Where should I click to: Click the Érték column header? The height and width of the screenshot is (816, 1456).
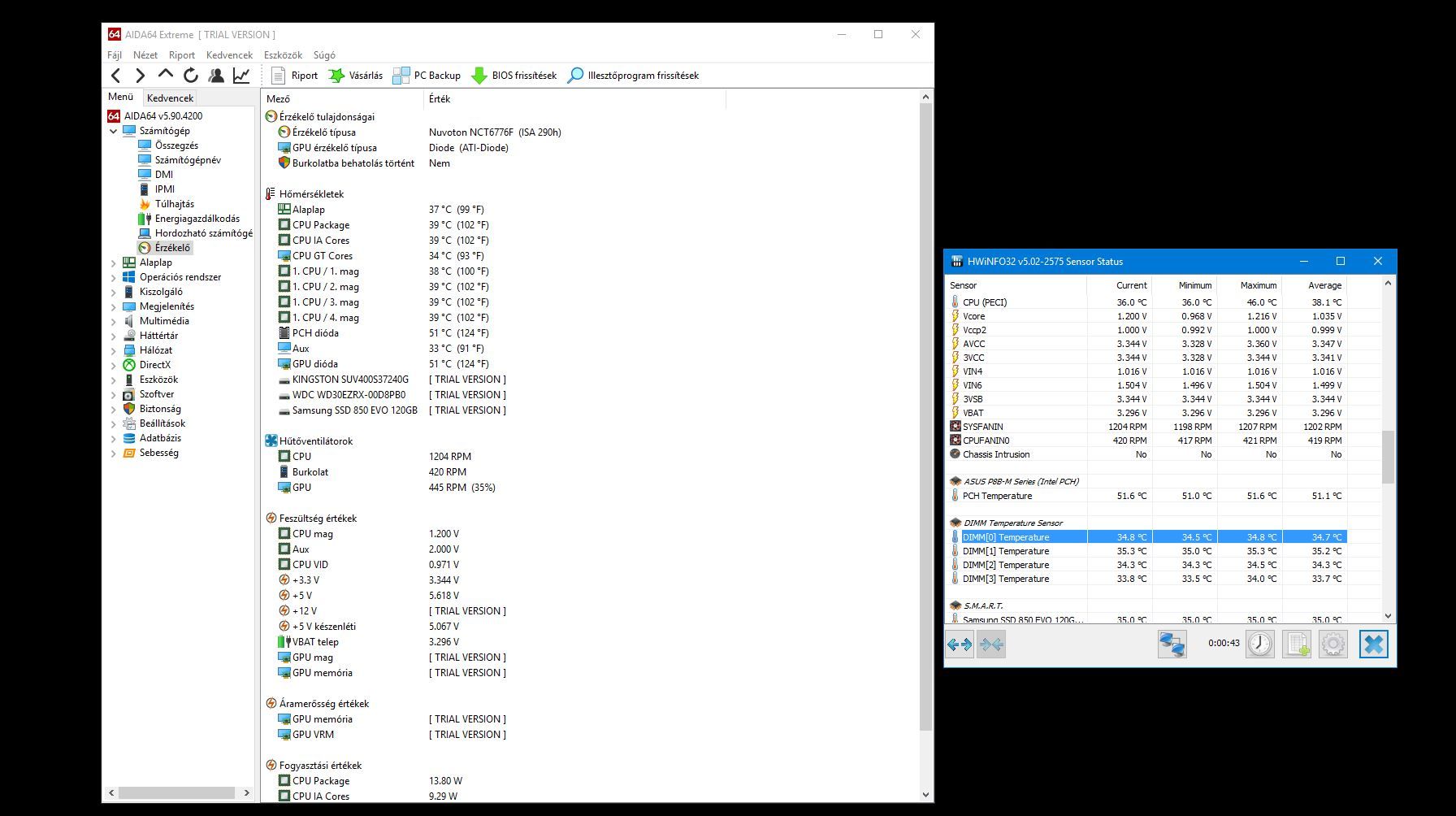pyautogui.click(x=574, y=99)
